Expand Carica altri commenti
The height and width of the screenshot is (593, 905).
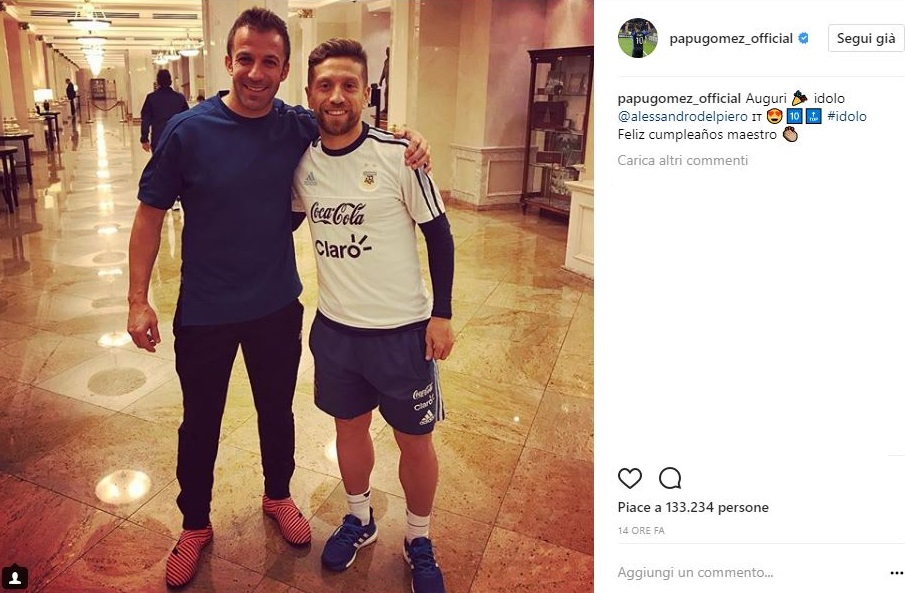[x=682, y=160]
